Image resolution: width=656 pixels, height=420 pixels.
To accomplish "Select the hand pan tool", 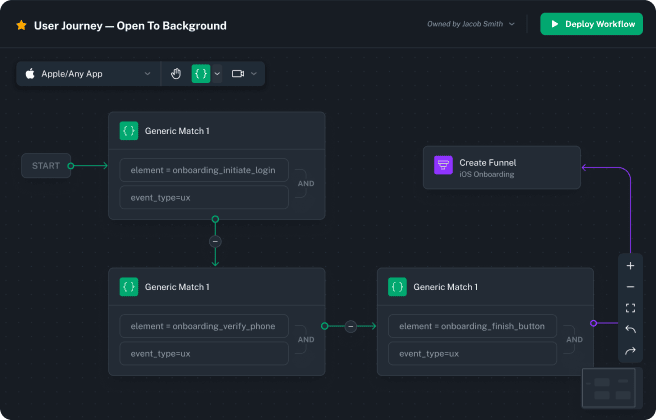I will (176, 74).
